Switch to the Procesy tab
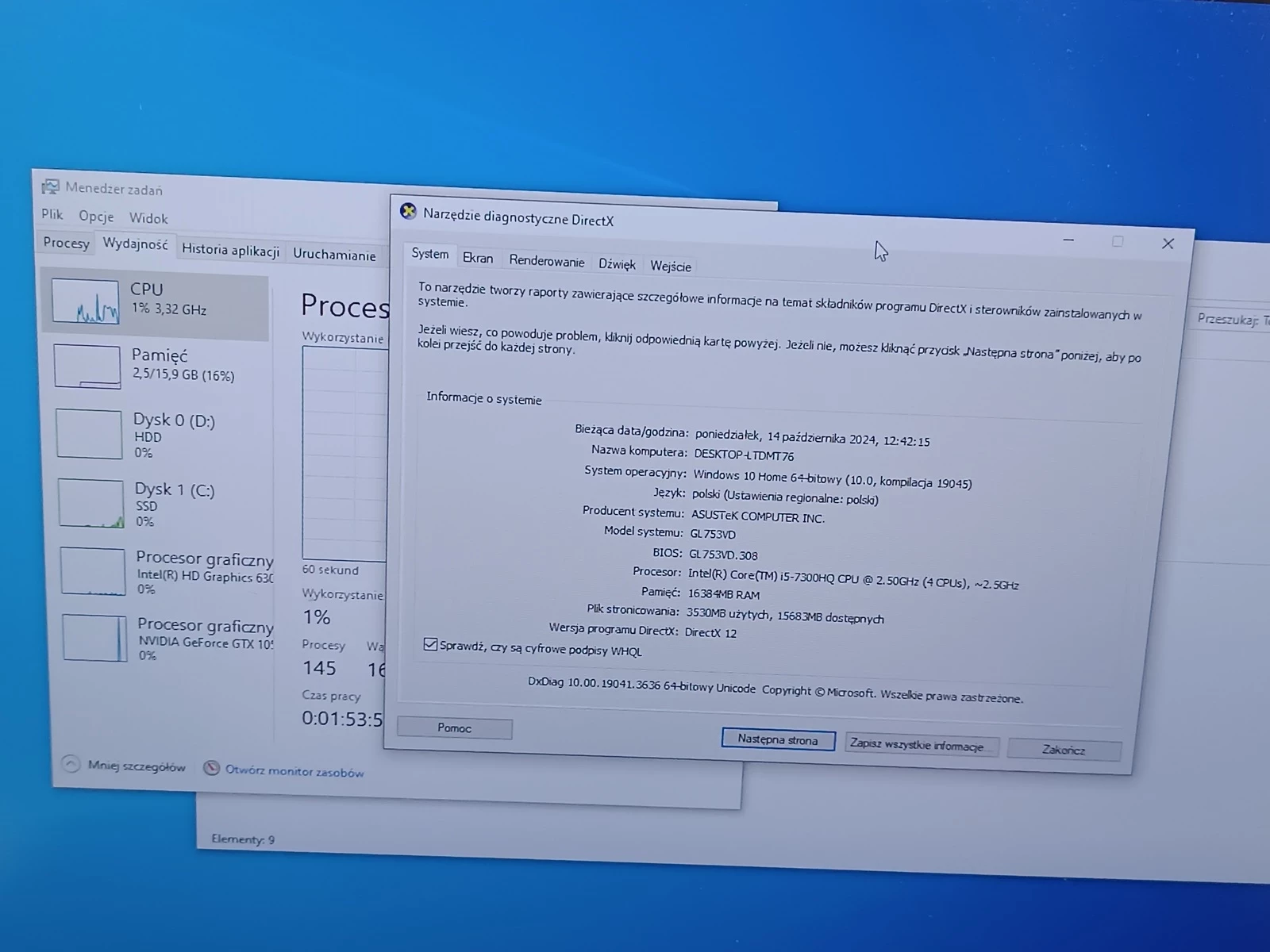The width and height of the screenshot is (1270, 952). coord(66,243)
